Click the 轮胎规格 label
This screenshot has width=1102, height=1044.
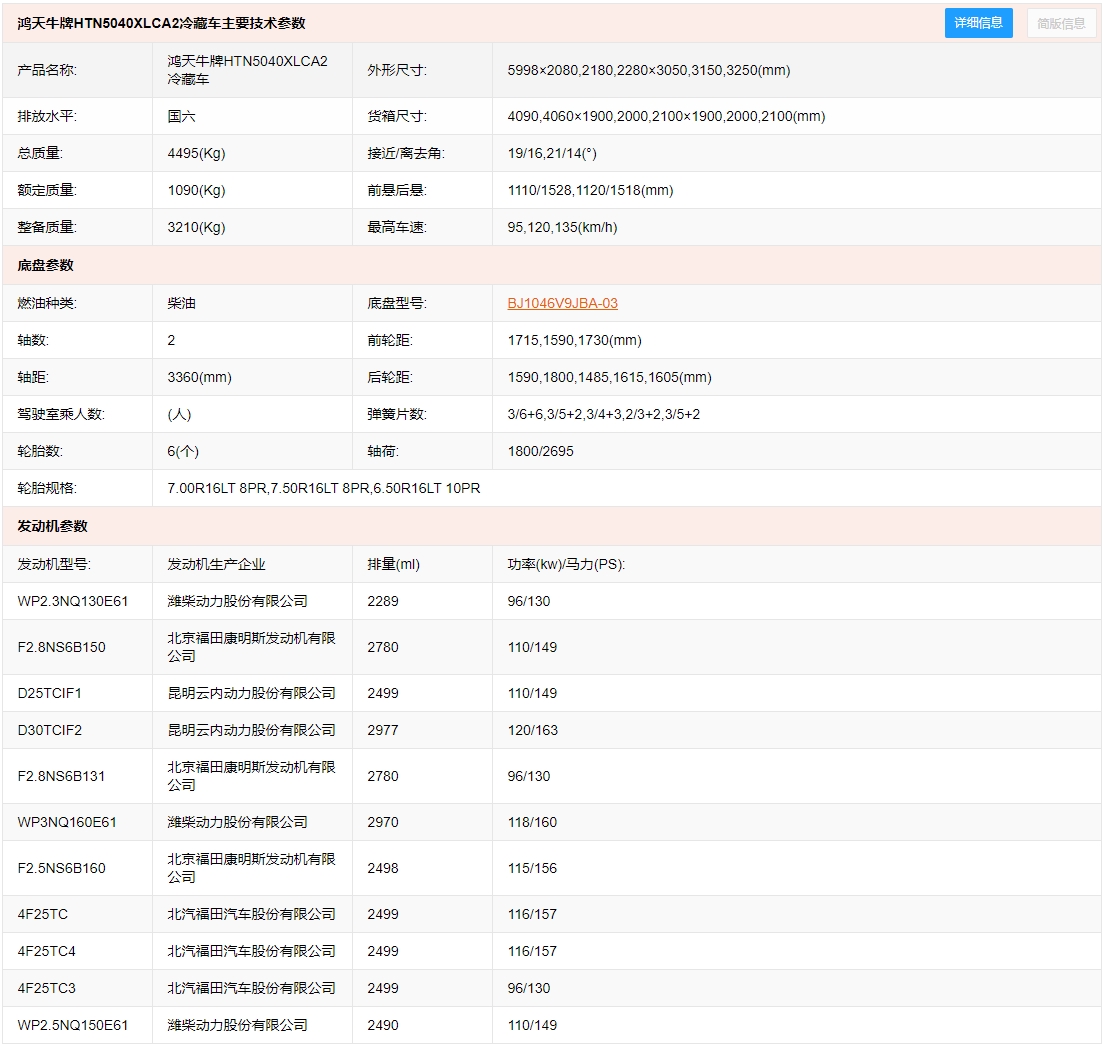[47, 488]
